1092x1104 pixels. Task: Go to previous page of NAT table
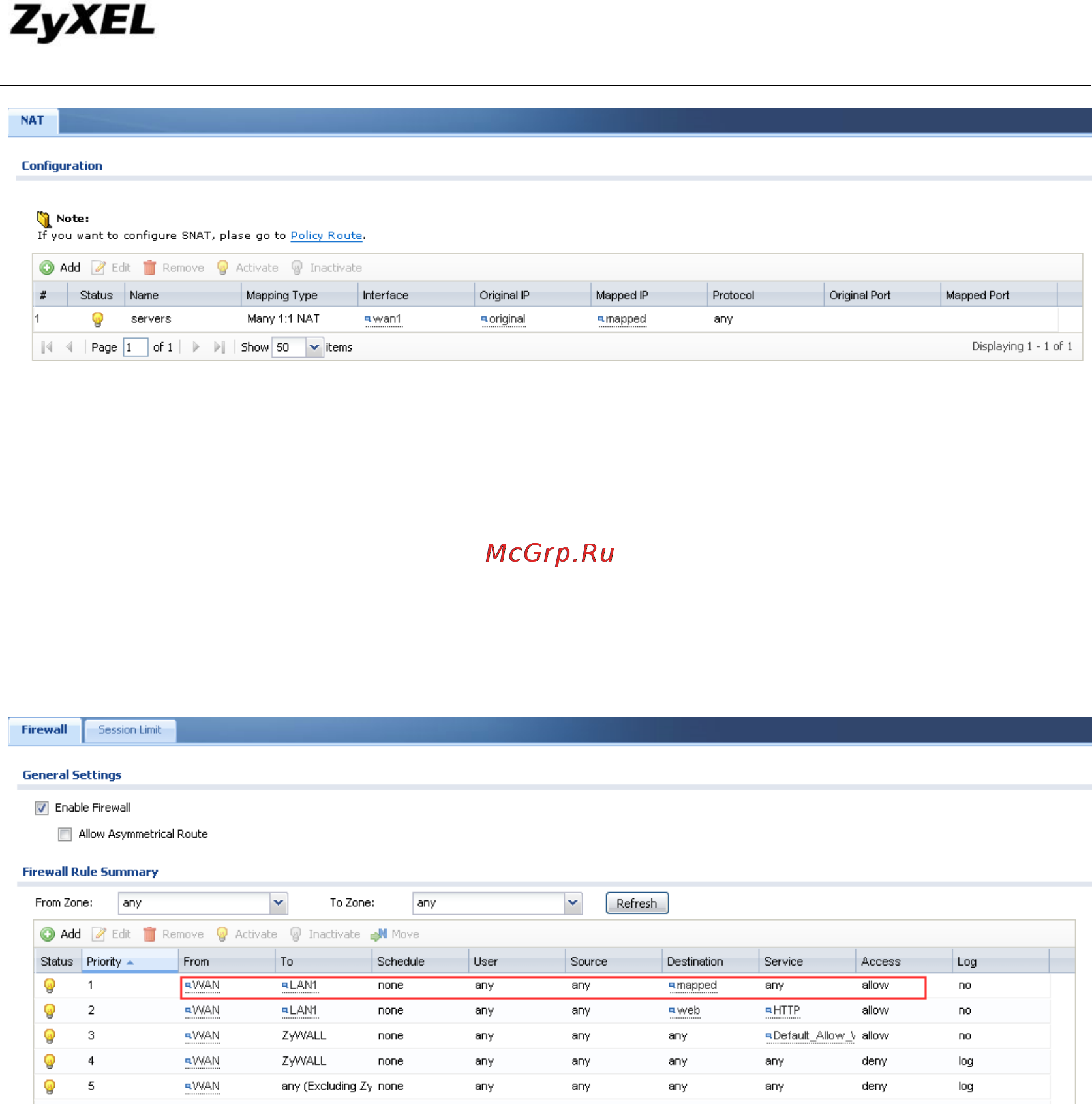pos(69,347)
